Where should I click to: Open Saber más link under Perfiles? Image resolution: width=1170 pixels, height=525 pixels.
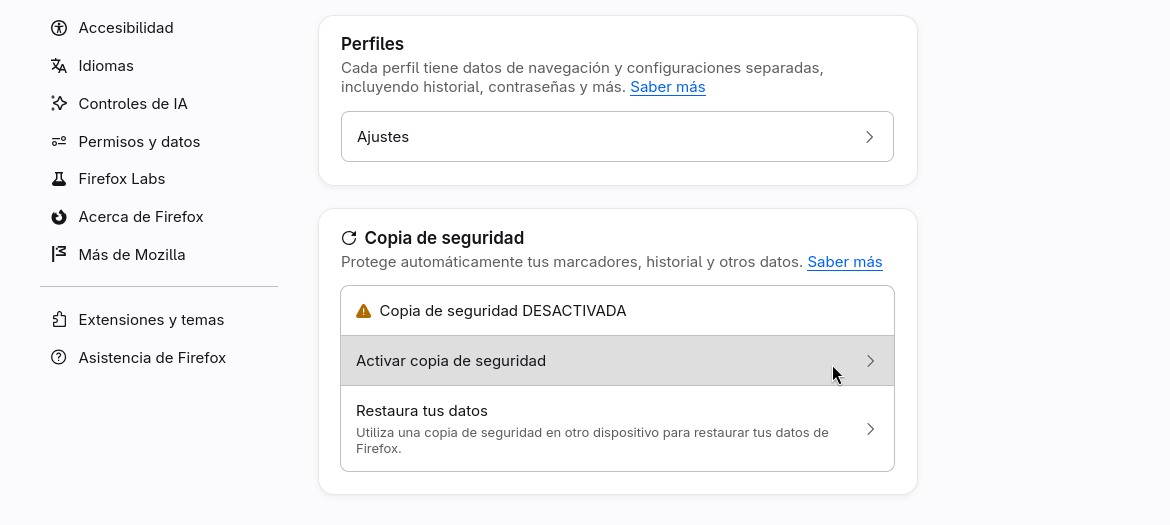[x=668, y=87]
